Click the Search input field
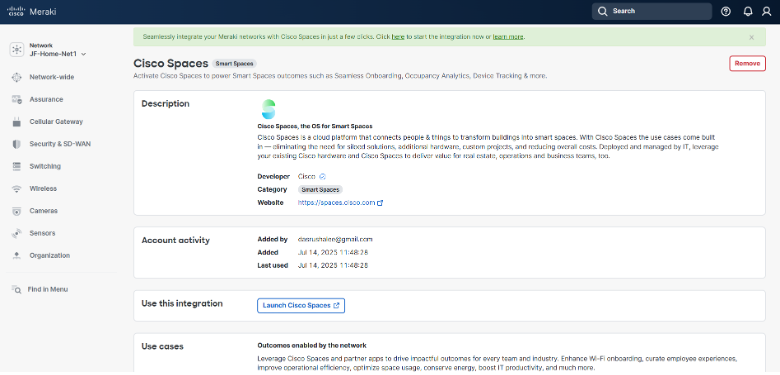This screenshot has height=375, width=780. pyautogui.click(x=652, y=11)
